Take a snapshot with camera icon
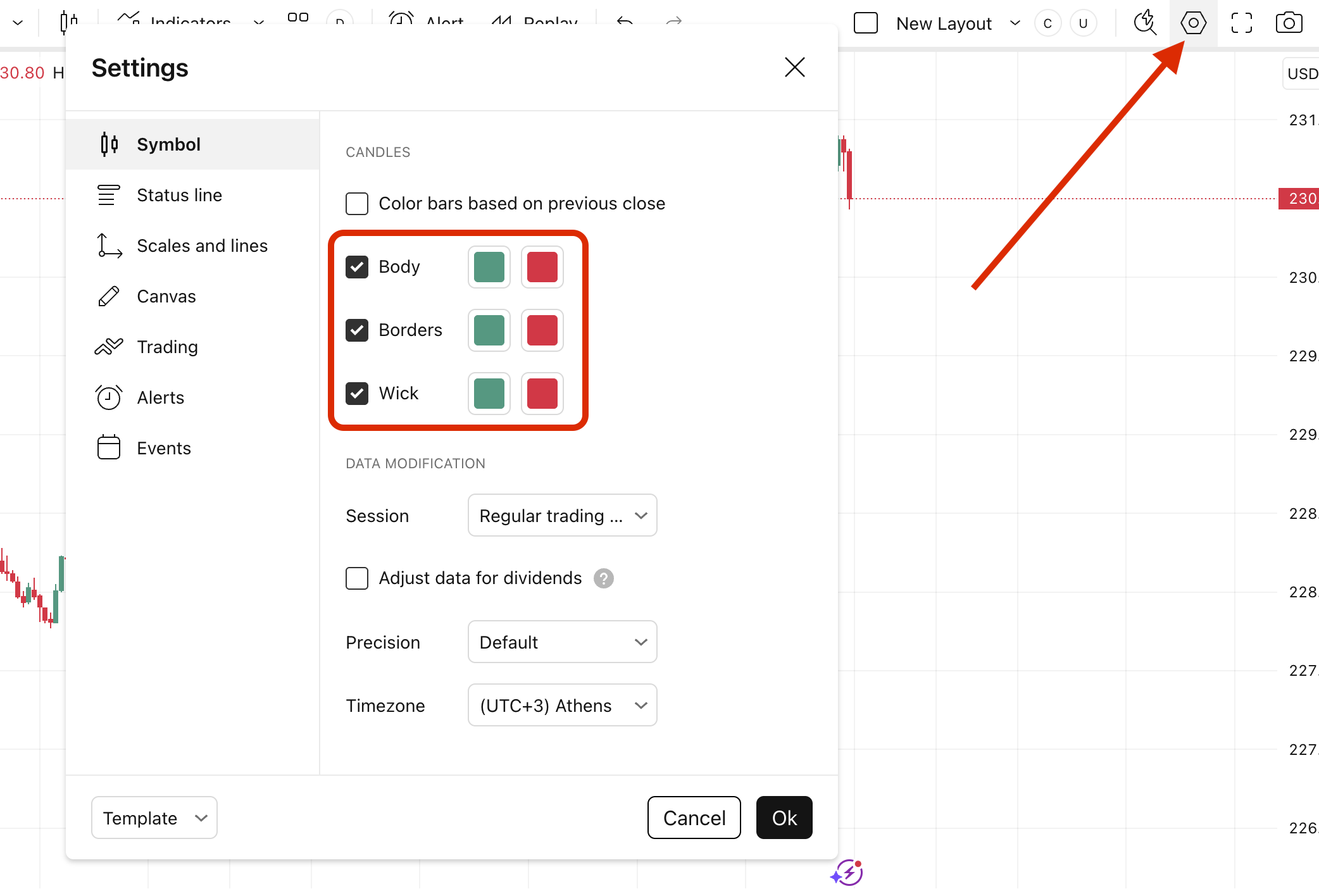This screenshot has height=896, width=1319. coord(1289,23)
